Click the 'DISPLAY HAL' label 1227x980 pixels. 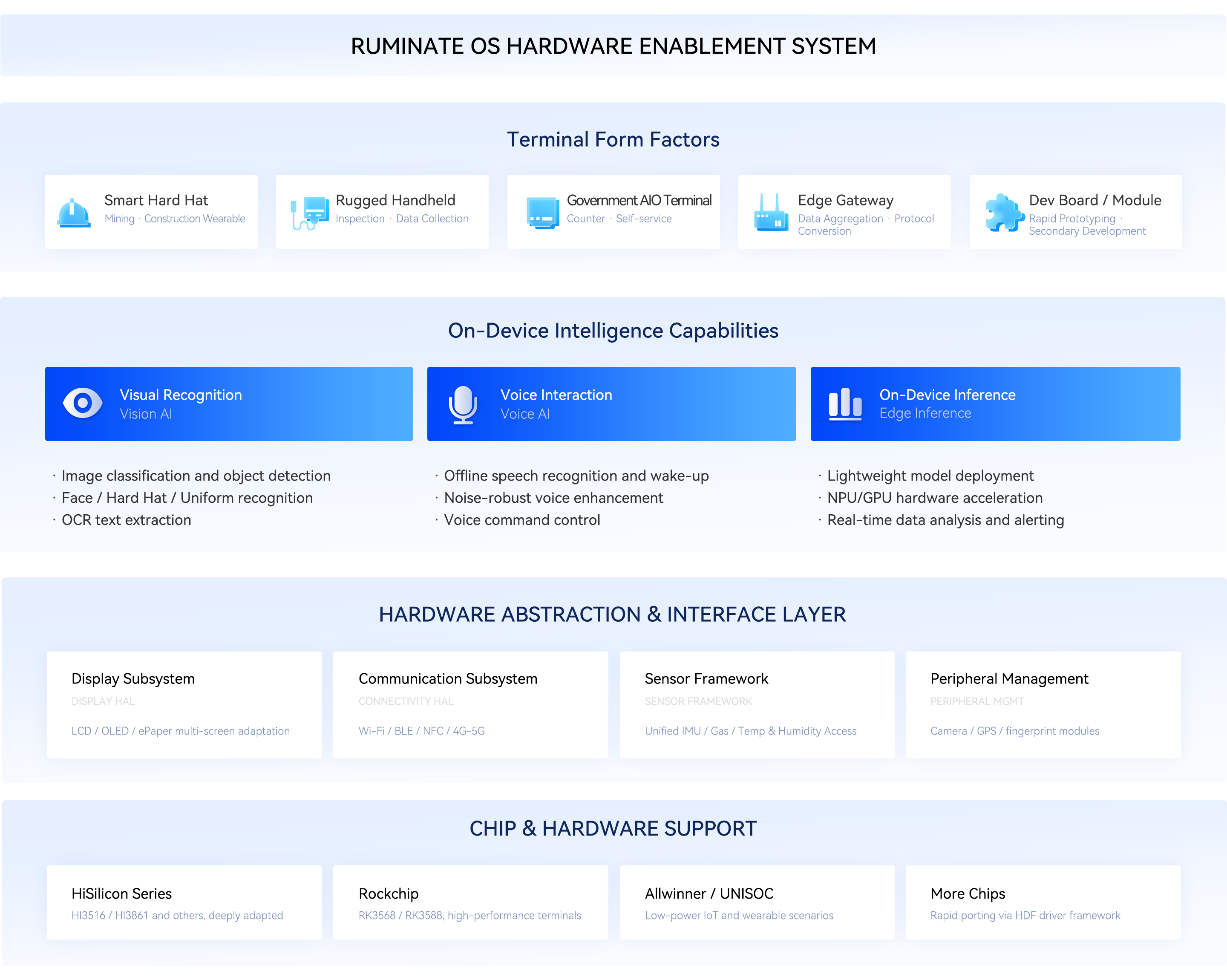[x=103, y=701]
